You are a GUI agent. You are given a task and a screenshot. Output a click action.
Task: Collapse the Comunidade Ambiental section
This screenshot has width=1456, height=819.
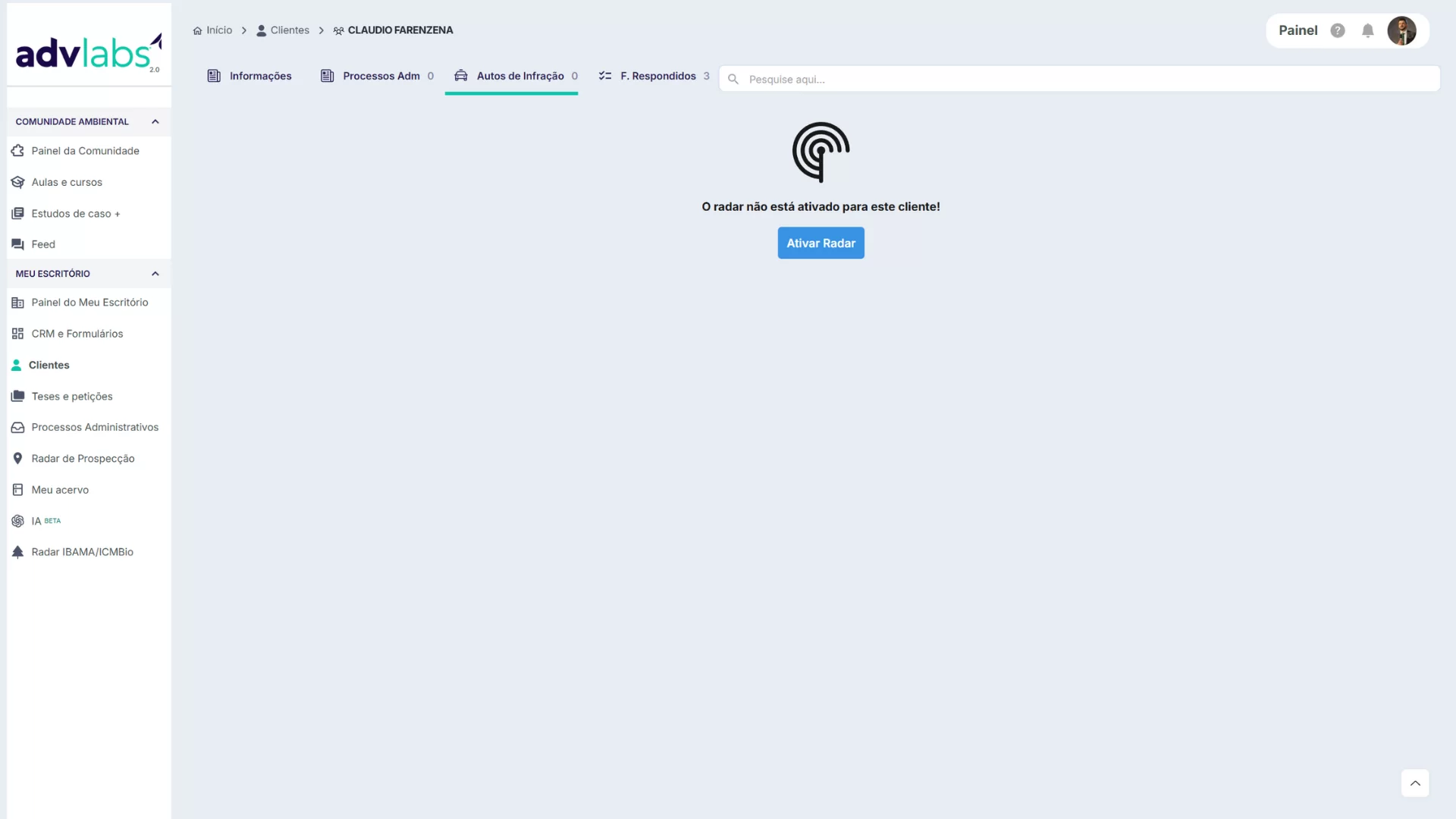point(155,121)
